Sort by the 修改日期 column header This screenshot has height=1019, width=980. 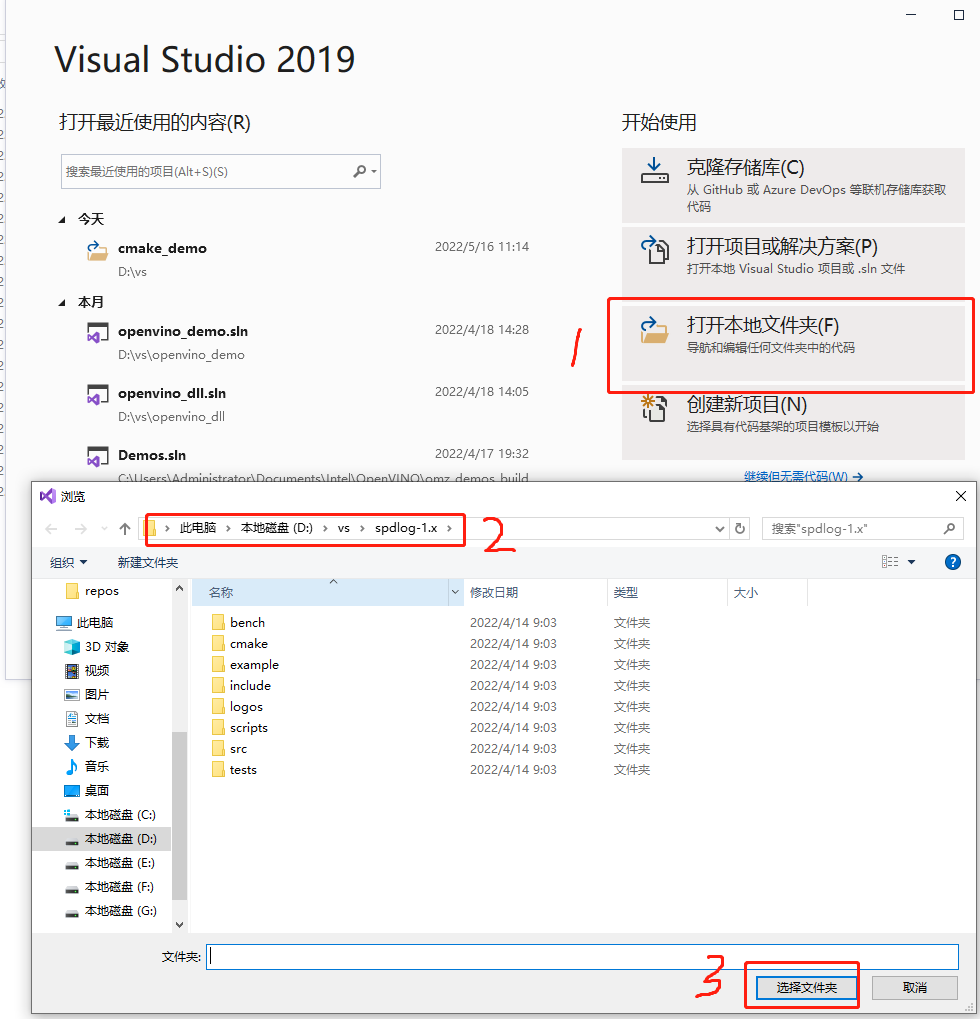pyautogui.click(x=535, y=592)
